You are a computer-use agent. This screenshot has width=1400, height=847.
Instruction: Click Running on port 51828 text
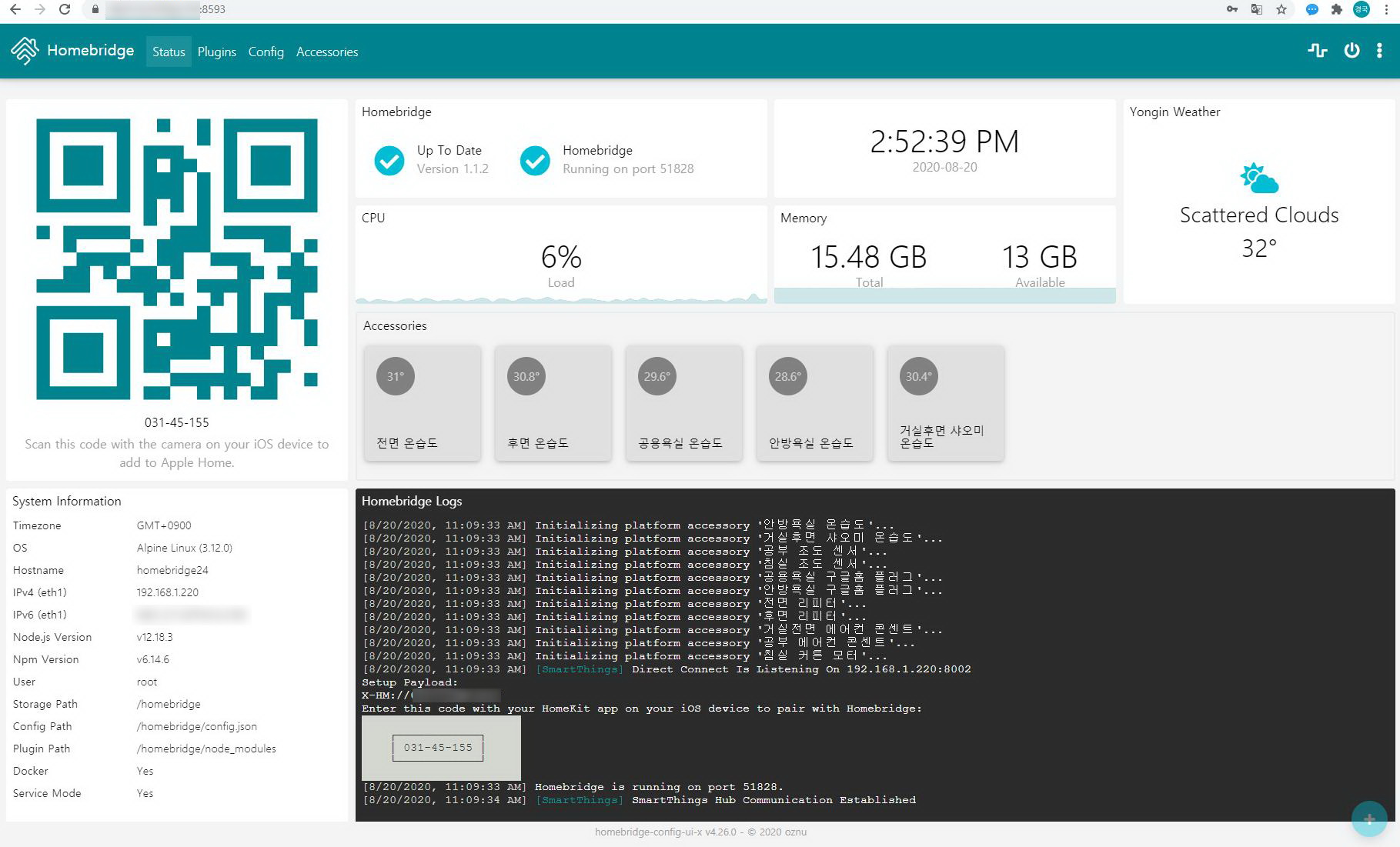point(628,168)
